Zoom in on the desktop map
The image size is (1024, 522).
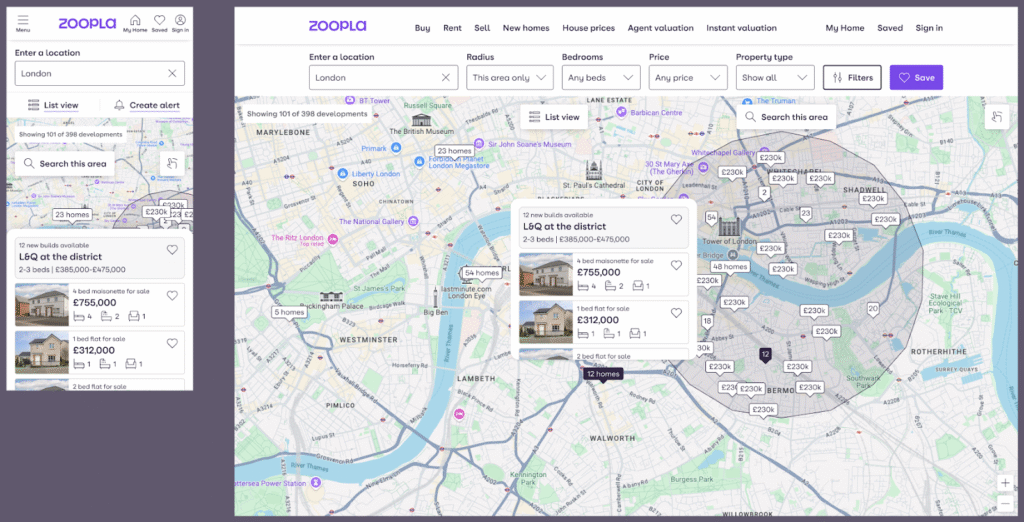[x=1005, y=483]
